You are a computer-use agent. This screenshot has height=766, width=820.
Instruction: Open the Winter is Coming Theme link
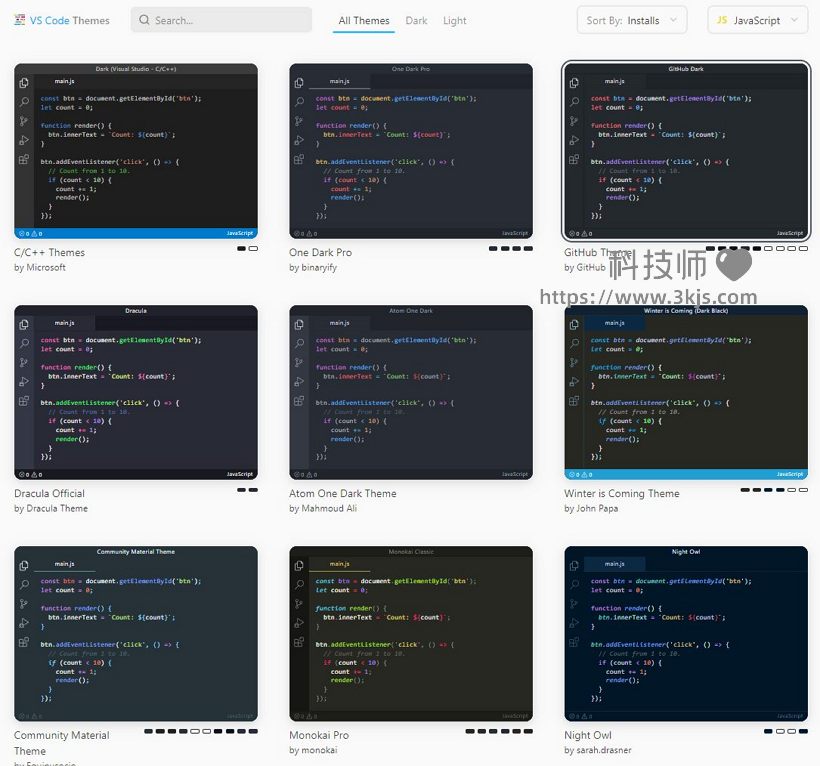[x=622, y=494]
